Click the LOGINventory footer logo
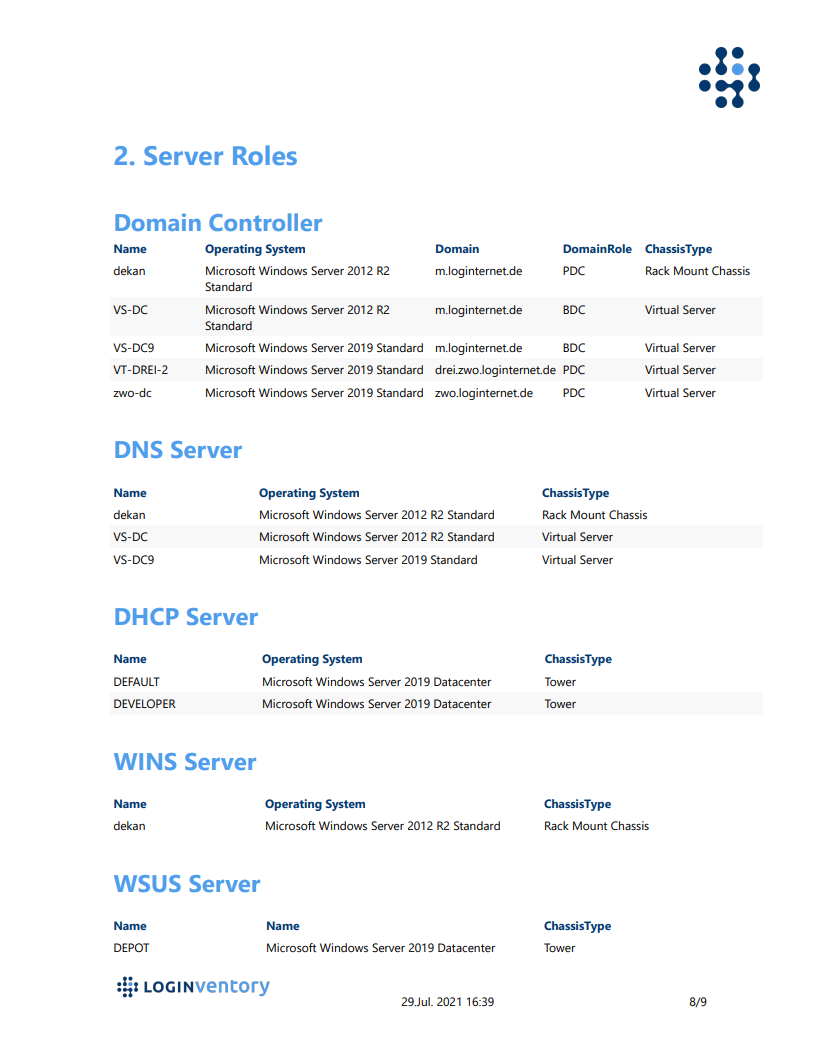This screenshot has width=816, height=1056. point(193,987)
